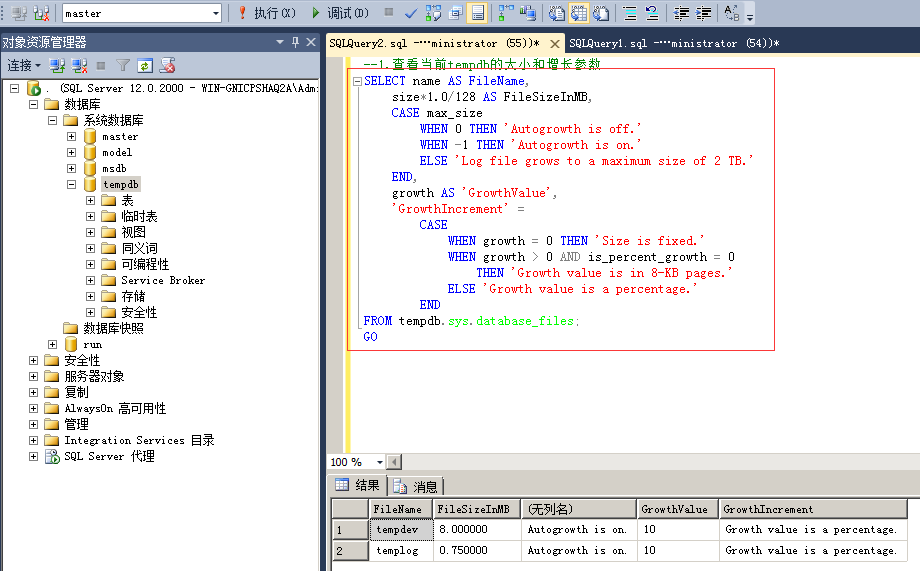Click the refresh icon in Object Explorer
The width and height of the screenshot is (920, 571).
[145, 65]
